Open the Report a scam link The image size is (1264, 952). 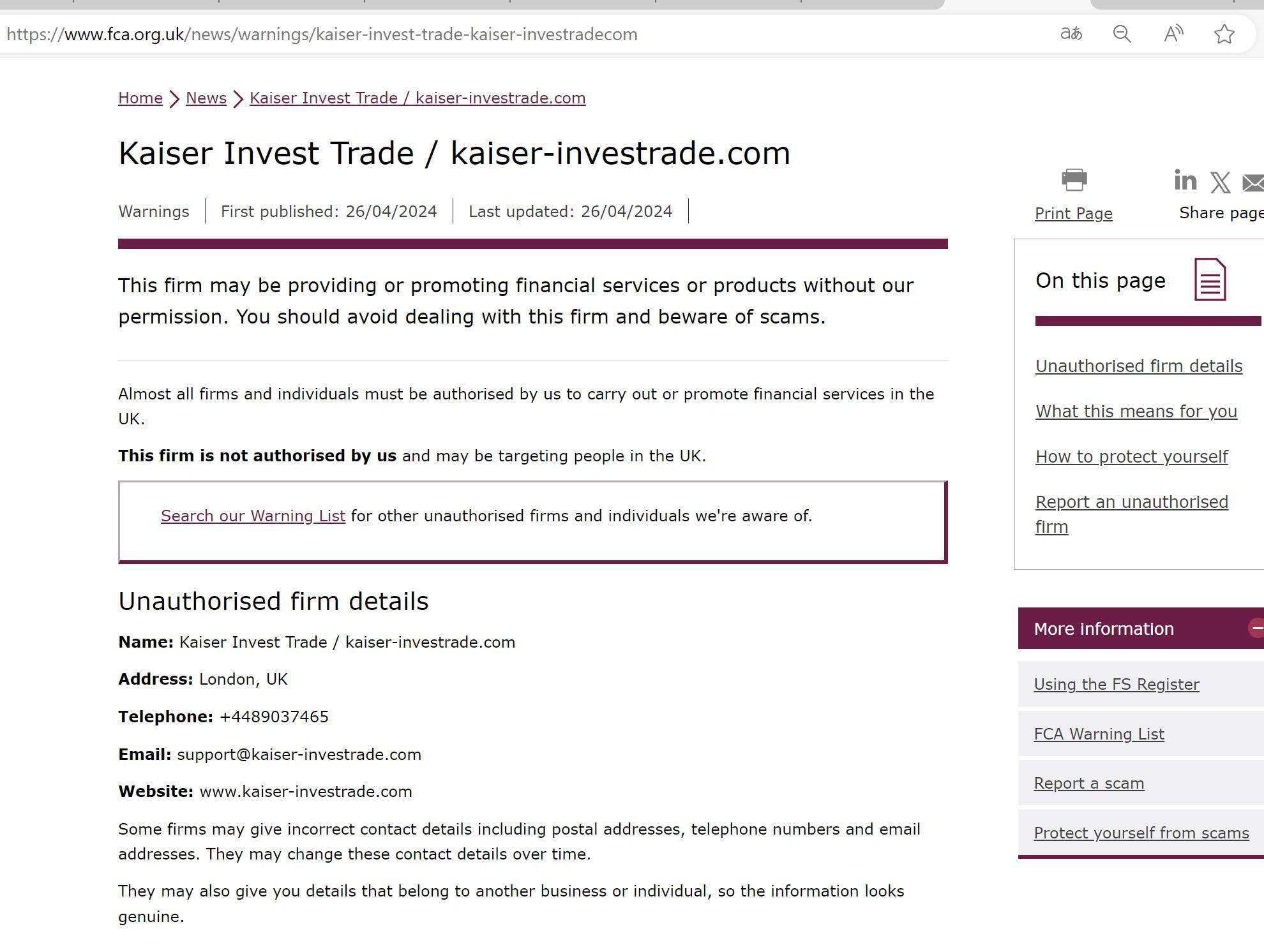1088,783
